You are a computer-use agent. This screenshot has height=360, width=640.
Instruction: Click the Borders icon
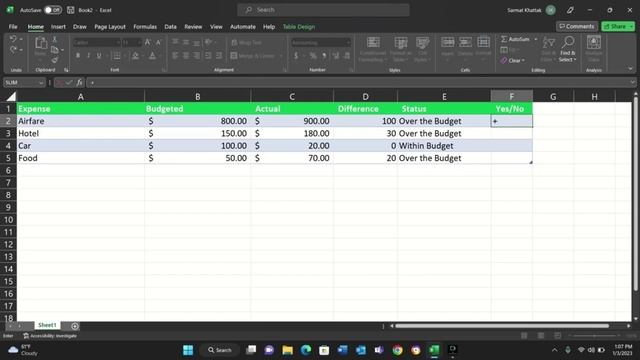[x=117, y=56]
